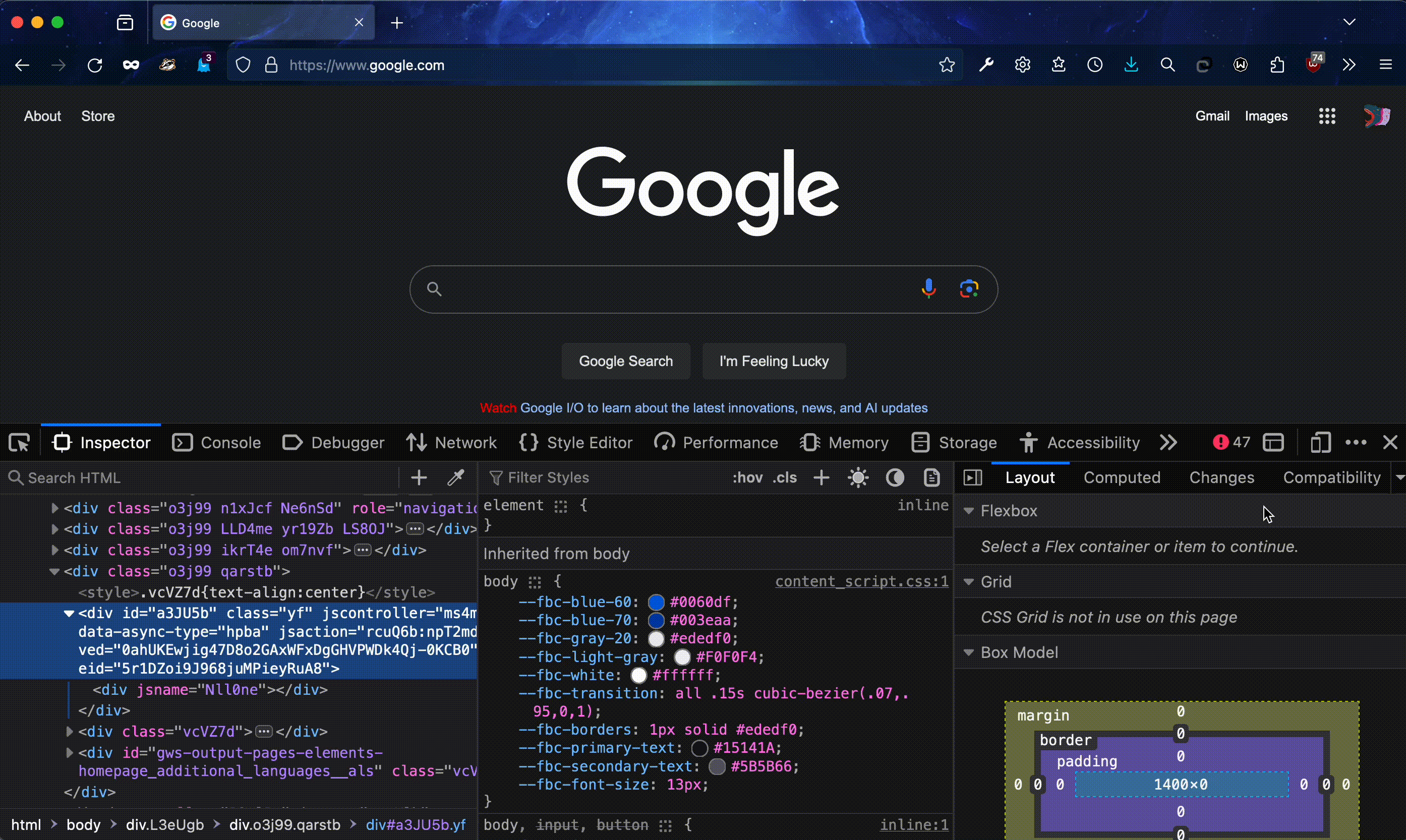
Task: Open the Style Editor tab
Action: (575, 443)
